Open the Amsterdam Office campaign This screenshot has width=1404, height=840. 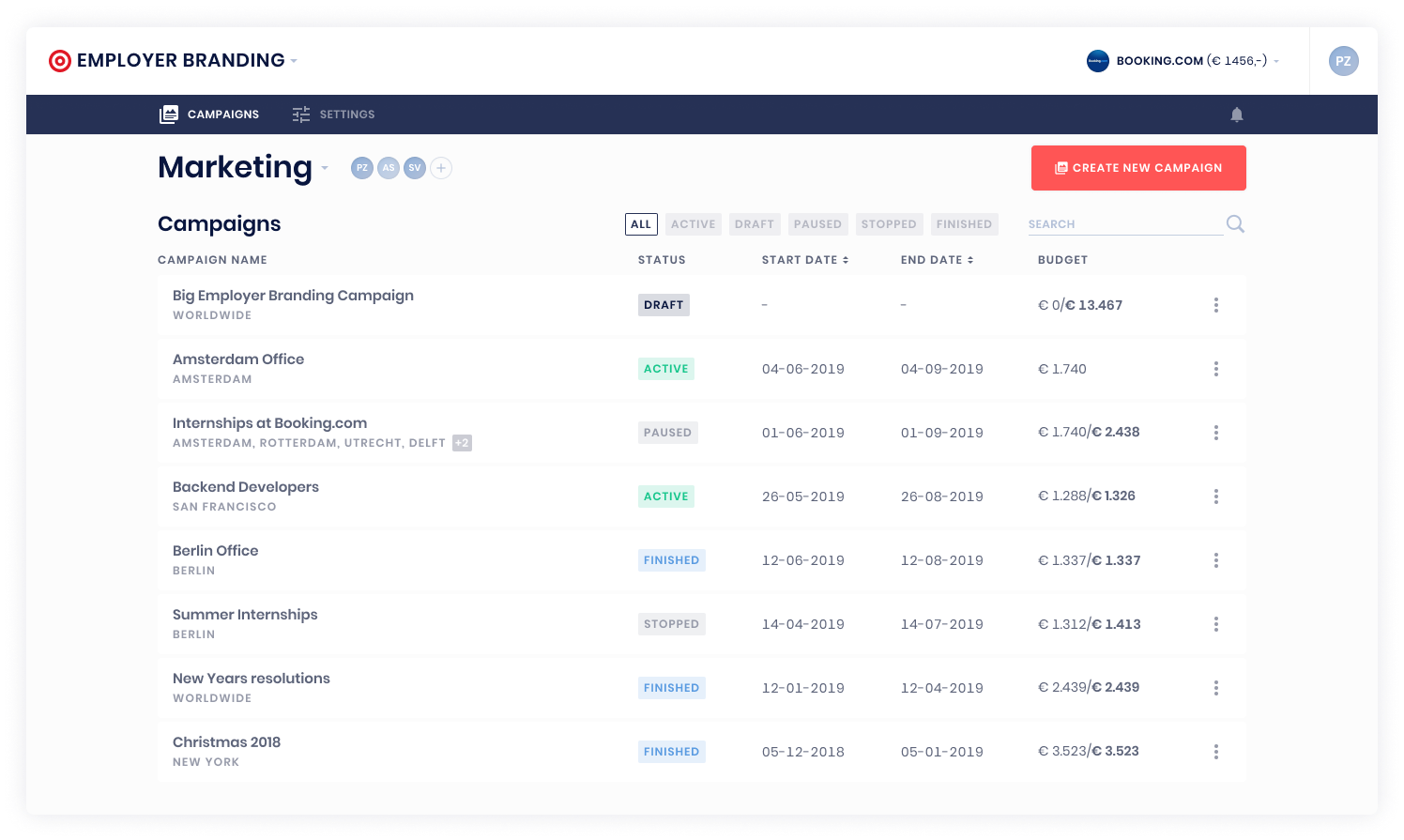click(x=238, y=359)
